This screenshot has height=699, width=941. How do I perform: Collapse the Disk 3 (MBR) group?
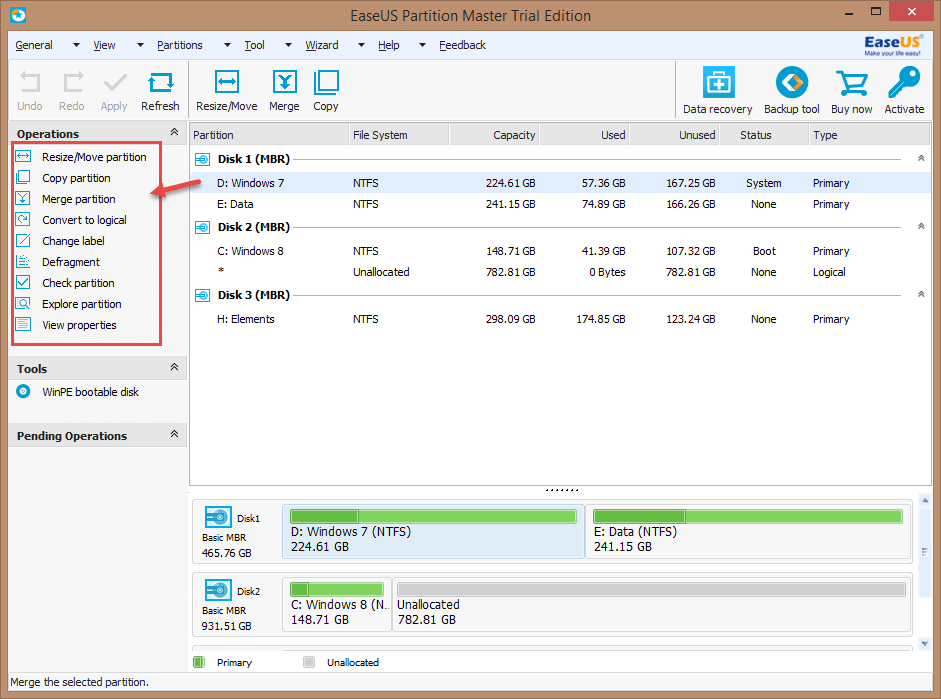(x=921, y=294)
